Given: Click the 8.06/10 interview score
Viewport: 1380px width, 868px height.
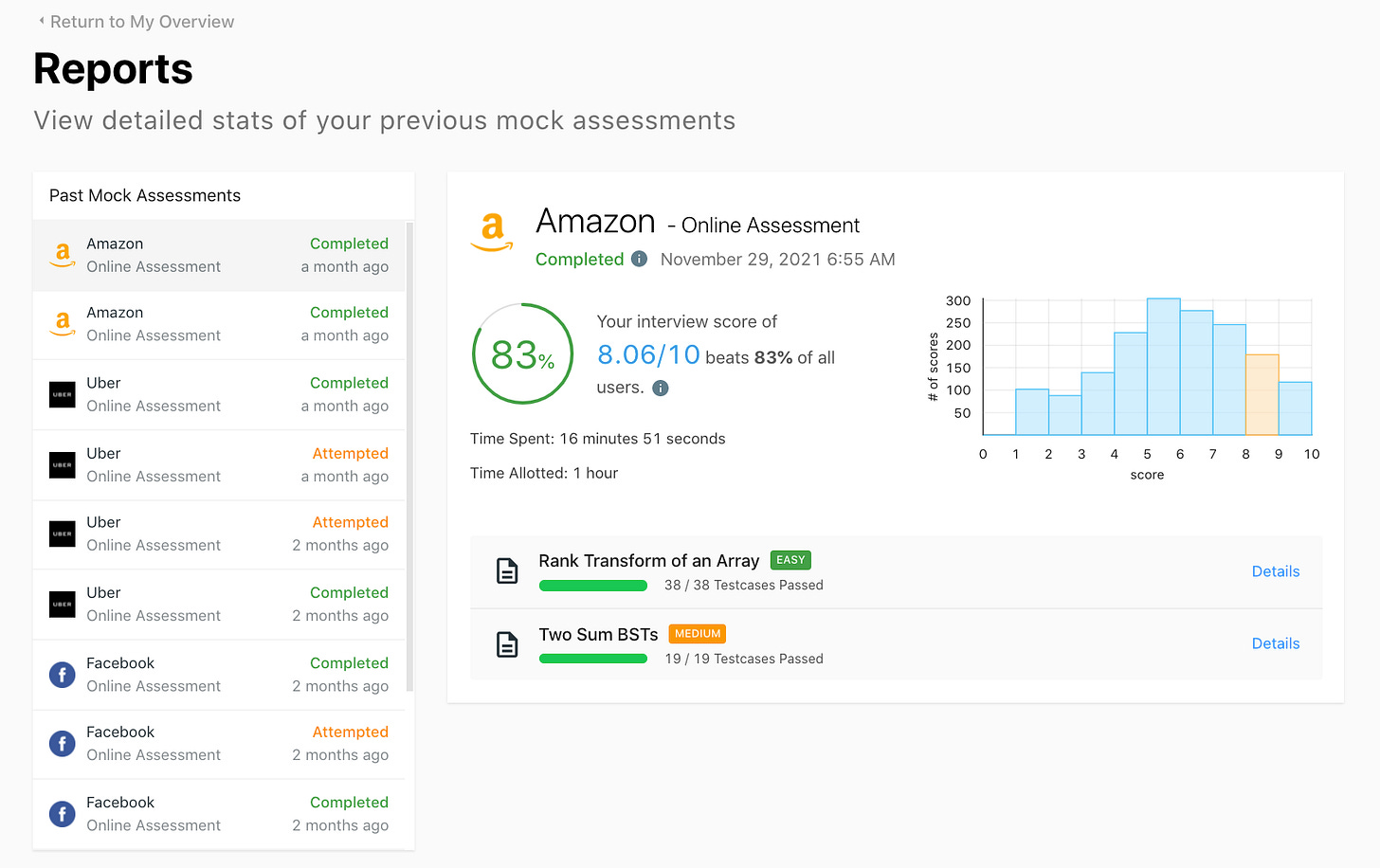Looking at the screenshot, I should pos(648,354).
